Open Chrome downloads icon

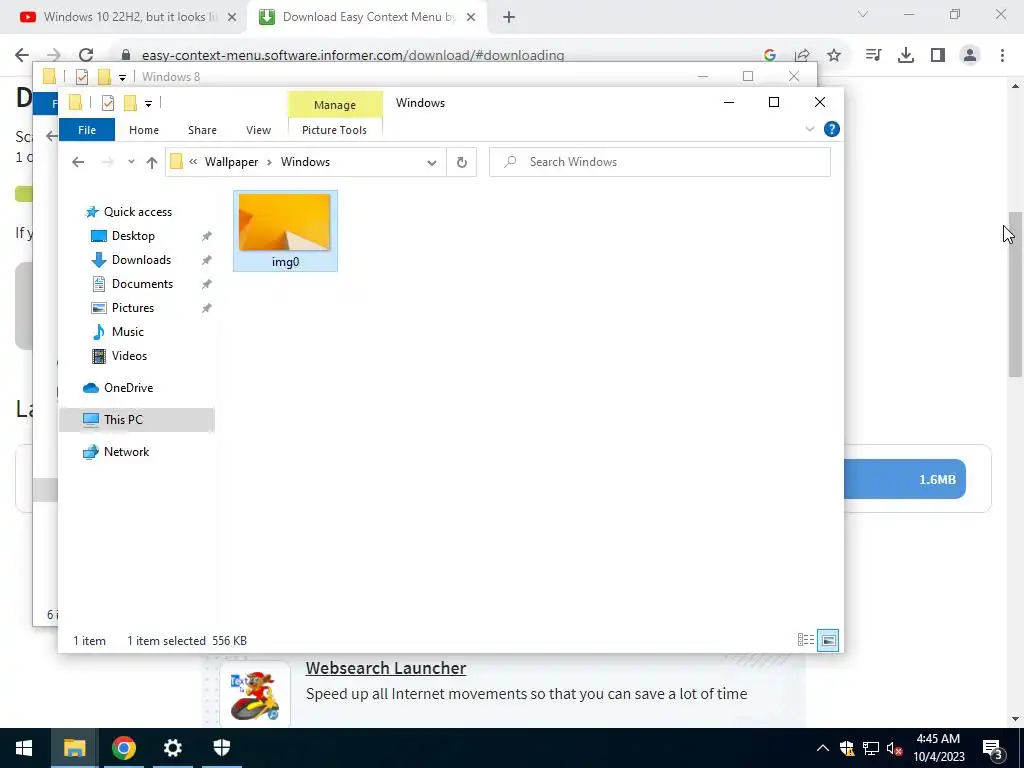coord(906,55)
